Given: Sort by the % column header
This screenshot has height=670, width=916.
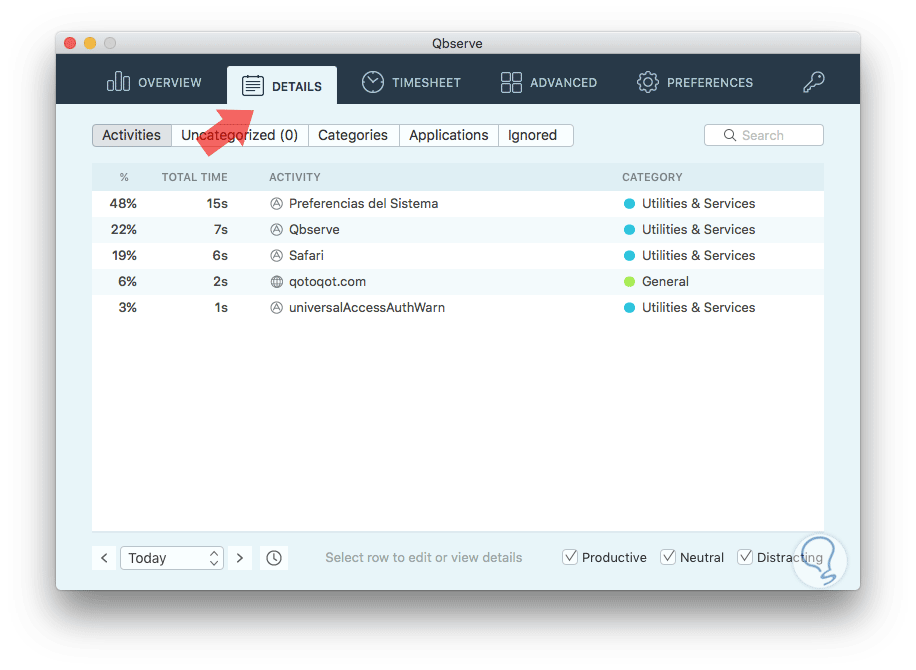Looking at the screenshot, I should tap(124, 178).
